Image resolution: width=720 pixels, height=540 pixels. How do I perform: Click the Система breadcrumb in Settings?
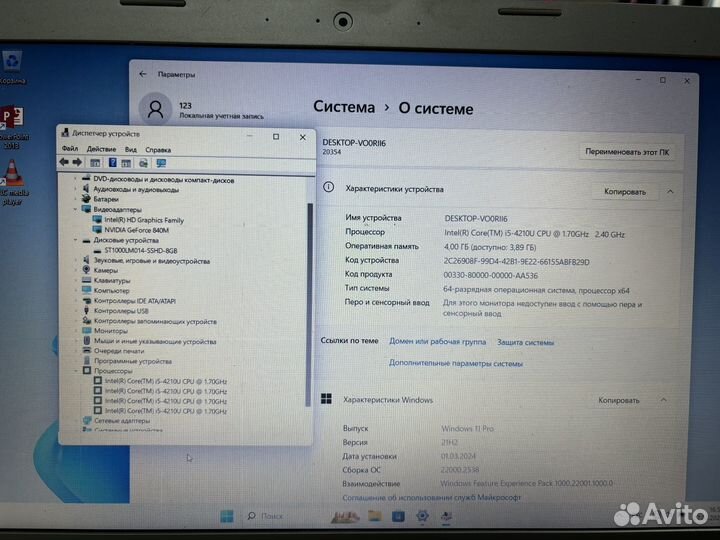pos(344,107)
